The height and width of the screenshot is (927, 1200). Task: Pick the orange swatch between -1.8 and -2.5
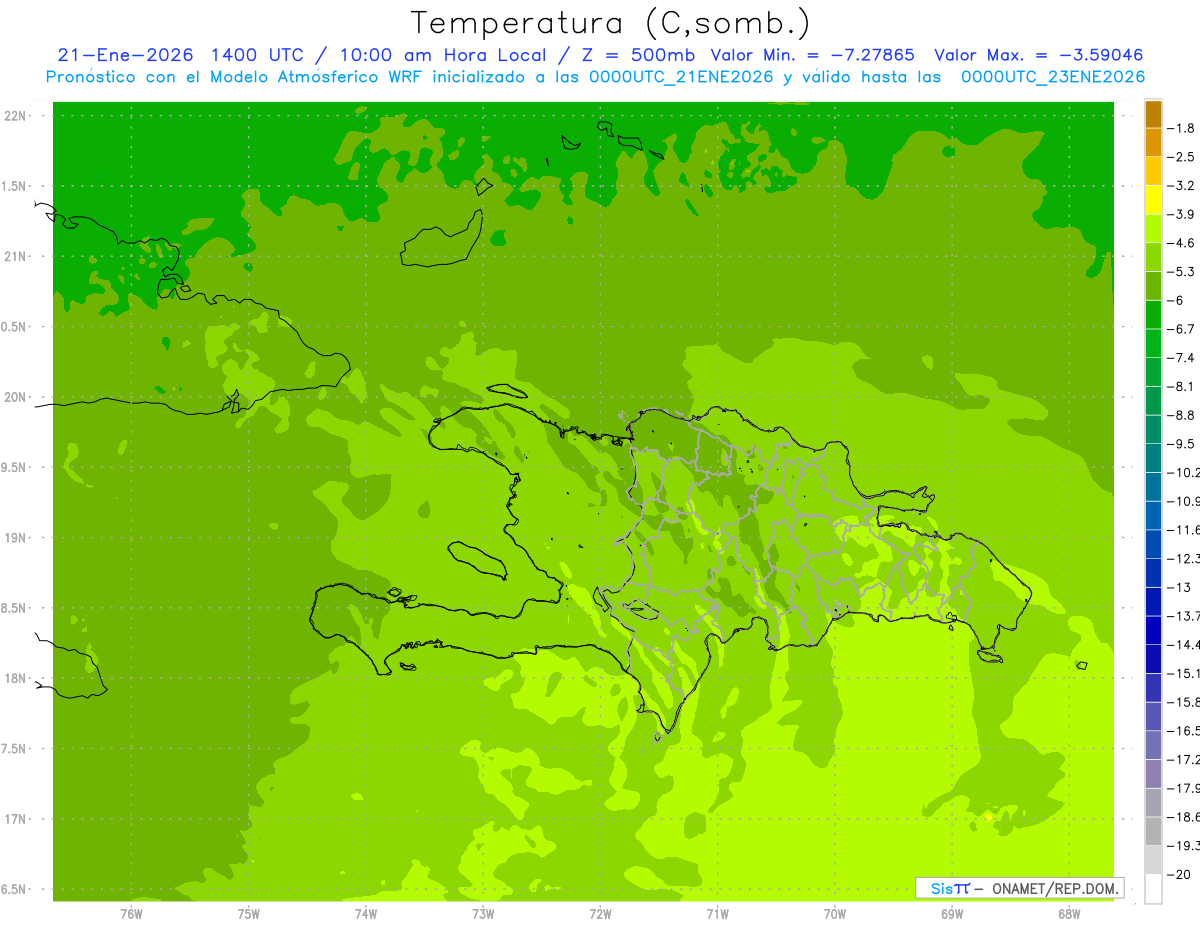(1153, 143)
